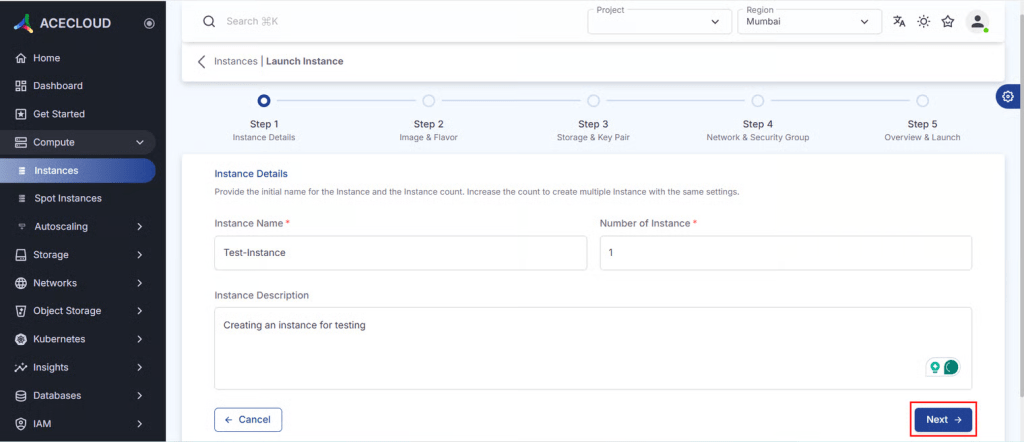The width and height of the screenshot is (1024, 442).
Task: Click the green Grammarly icon in description
Action: [x=951, y=367]
